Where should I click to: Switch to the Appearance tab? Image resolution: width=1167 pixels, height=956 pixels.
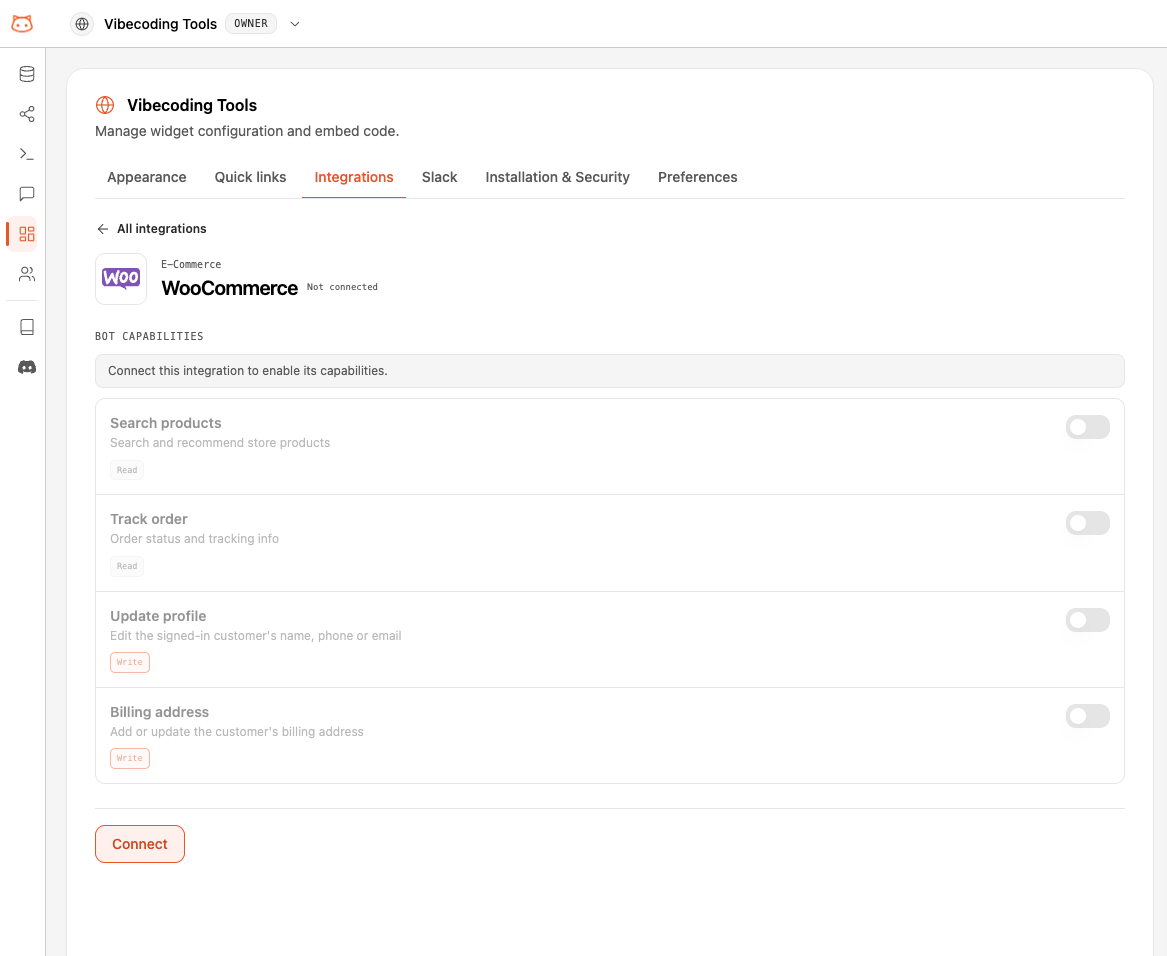(147, 177)
